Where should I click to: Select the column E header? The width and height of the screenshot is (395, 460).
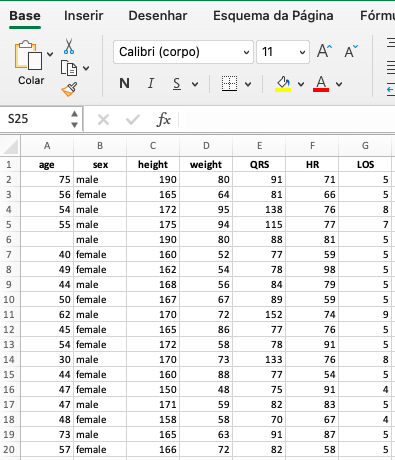coord(259,146)
